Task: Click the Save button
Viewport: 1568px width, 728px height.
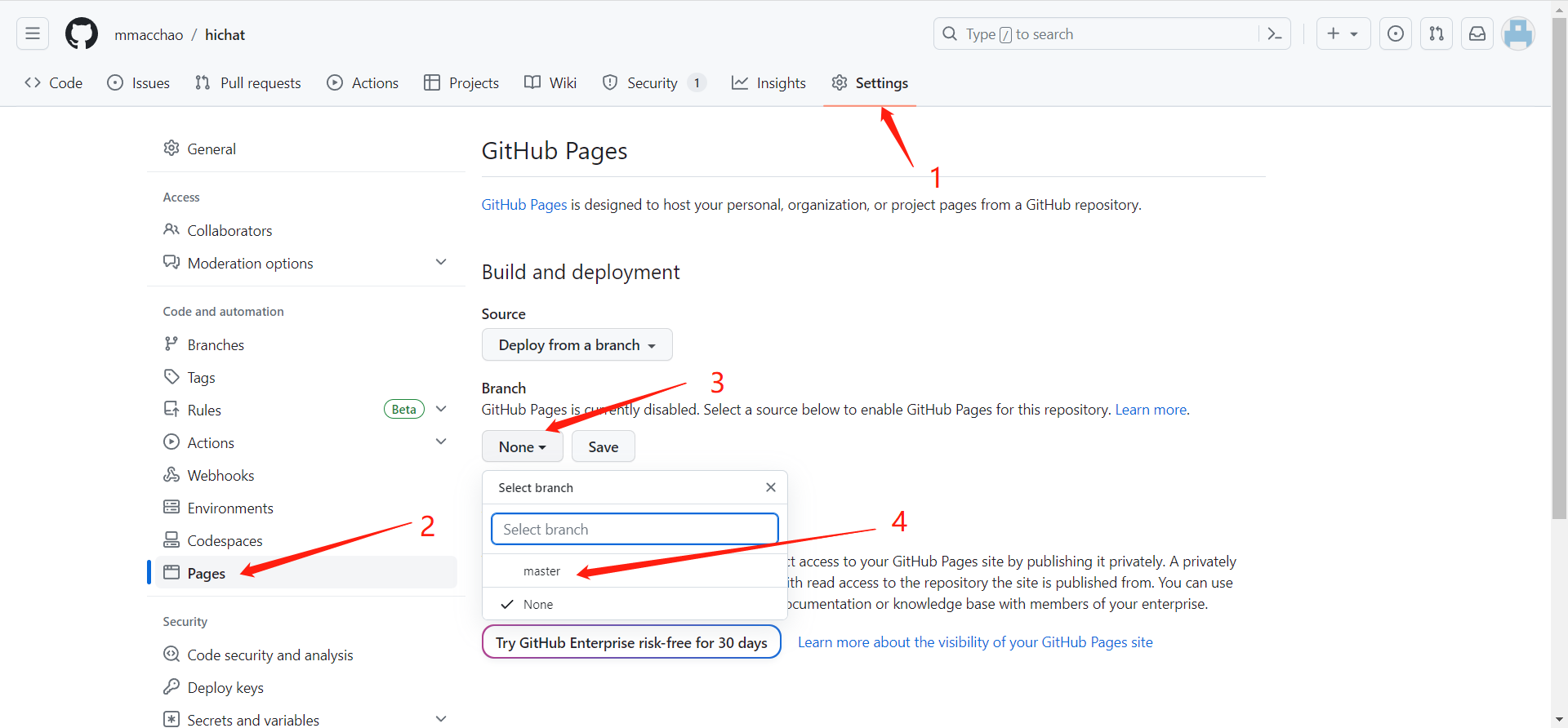Action: pos(603,446)
